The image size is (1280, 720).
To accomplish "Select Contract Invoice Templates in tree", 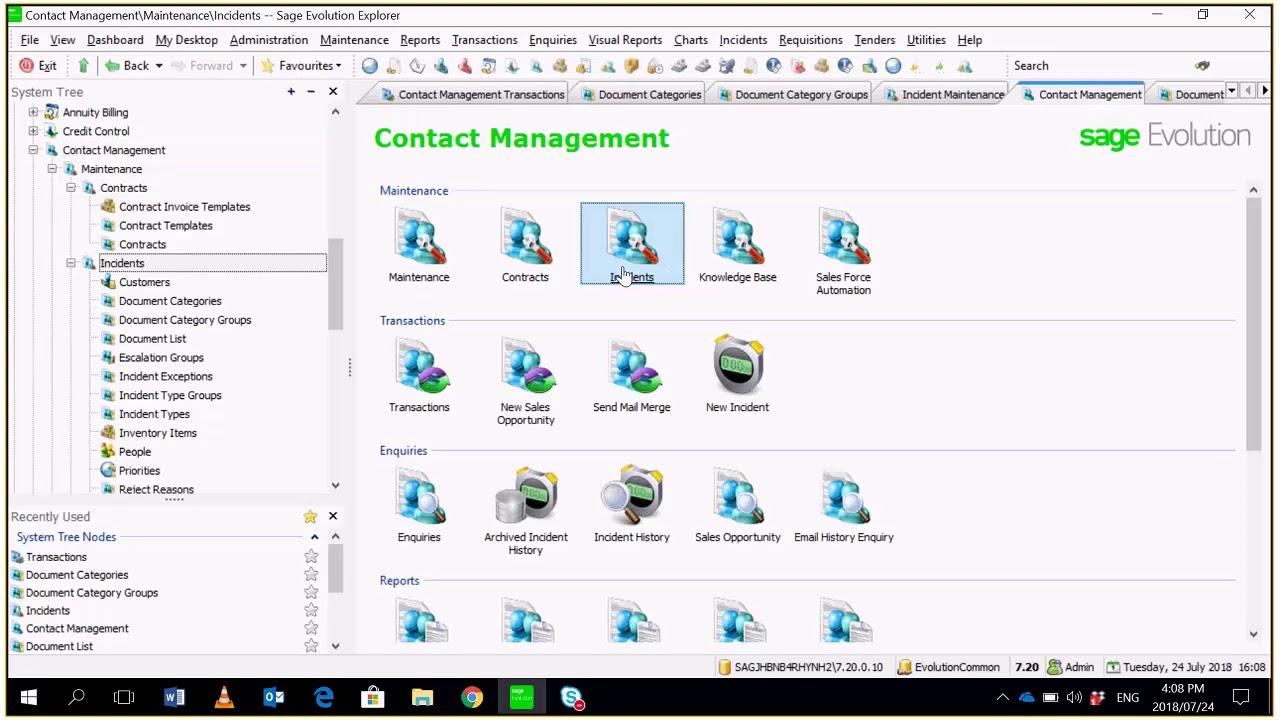I will (x=185, y=207).
